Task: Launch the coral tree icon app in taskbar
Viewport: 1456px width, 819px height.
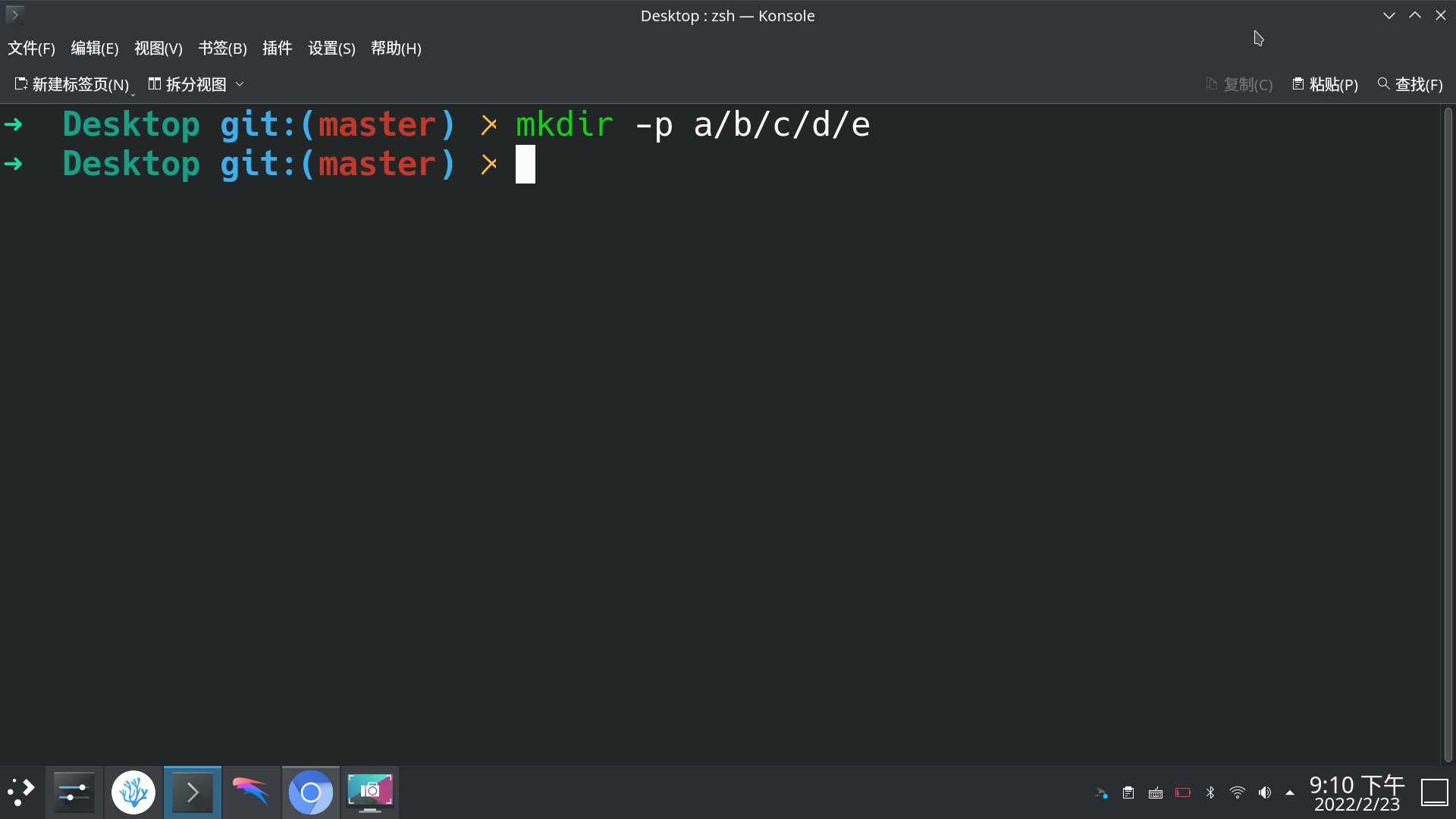Action: pos(133,792)
